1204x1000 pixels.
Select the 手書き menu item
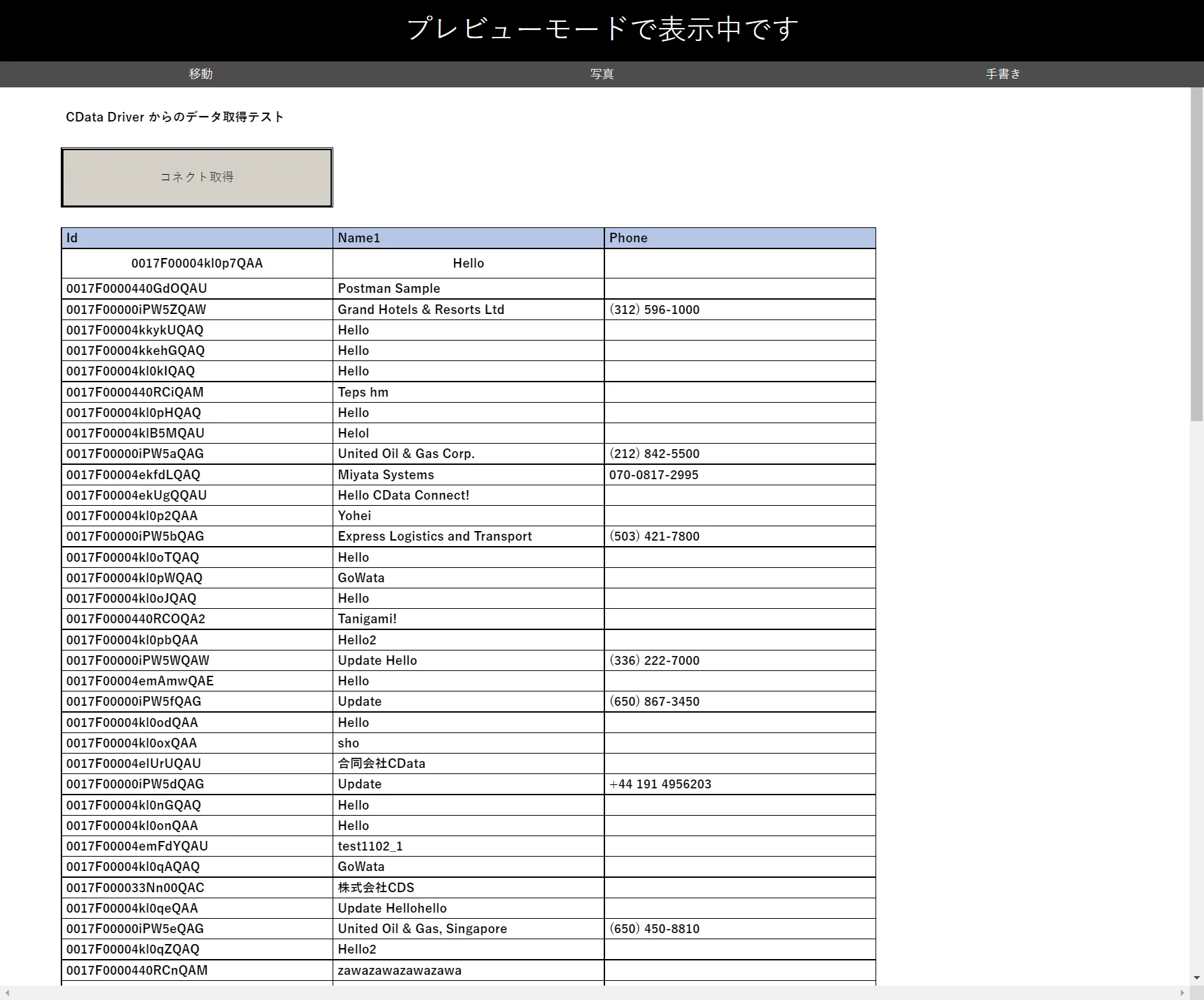(1001, 74)
